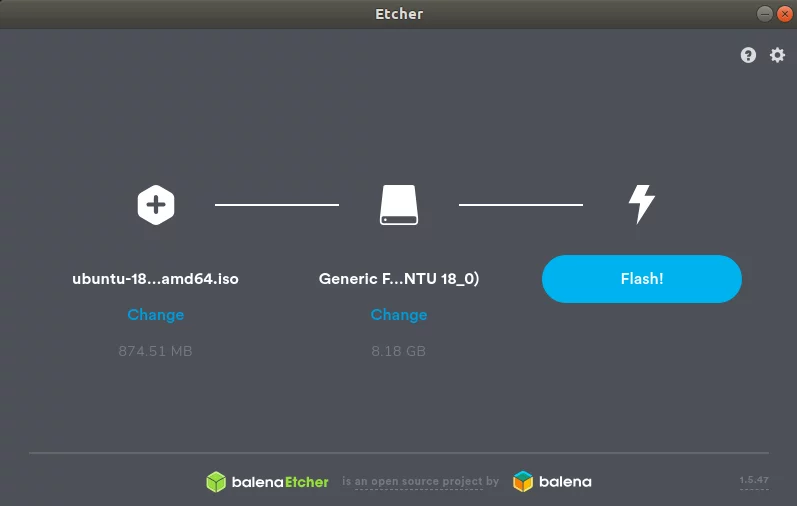Click the drive icon in the middle
Screen dimensions: 797x506
pos(399,205)
